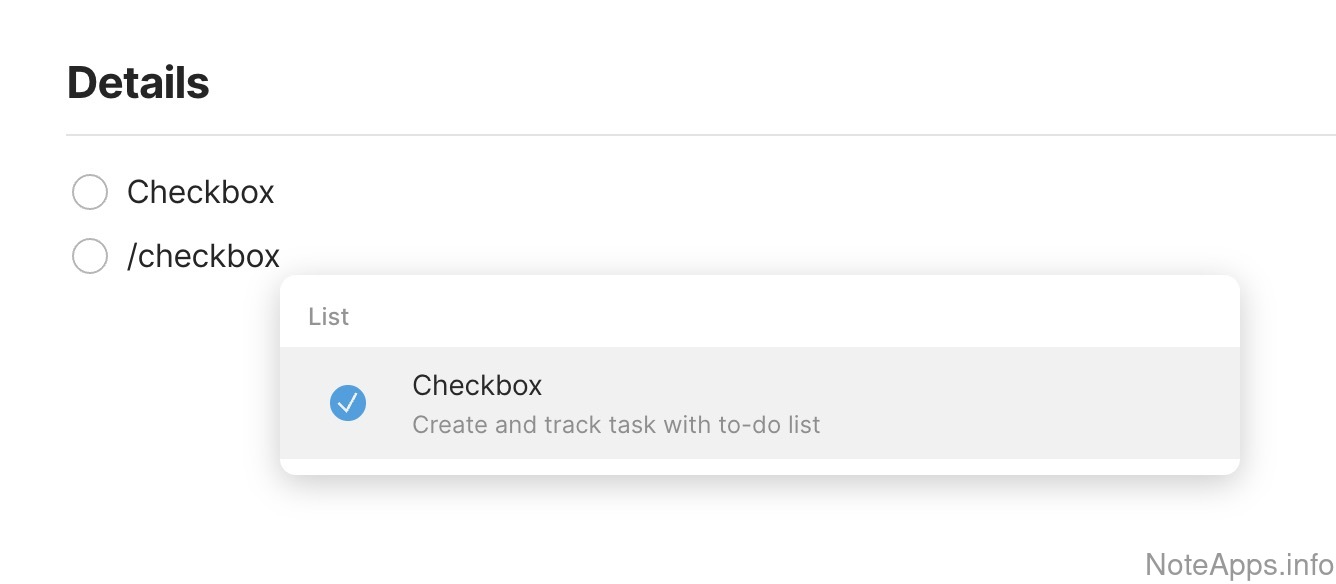This screenshot has height=584, width=1336.
Task: Click blank space left of the popup menu
Action: click(150, 400)
